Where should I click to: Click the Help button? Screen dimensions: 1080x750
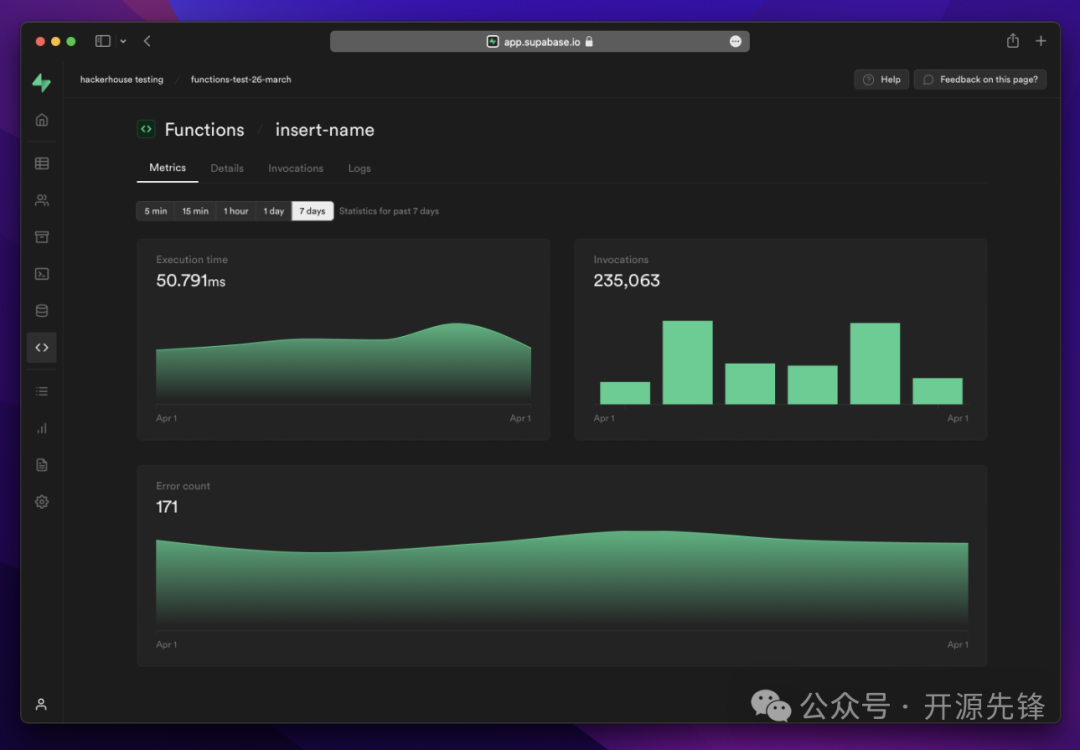[882, 79]
